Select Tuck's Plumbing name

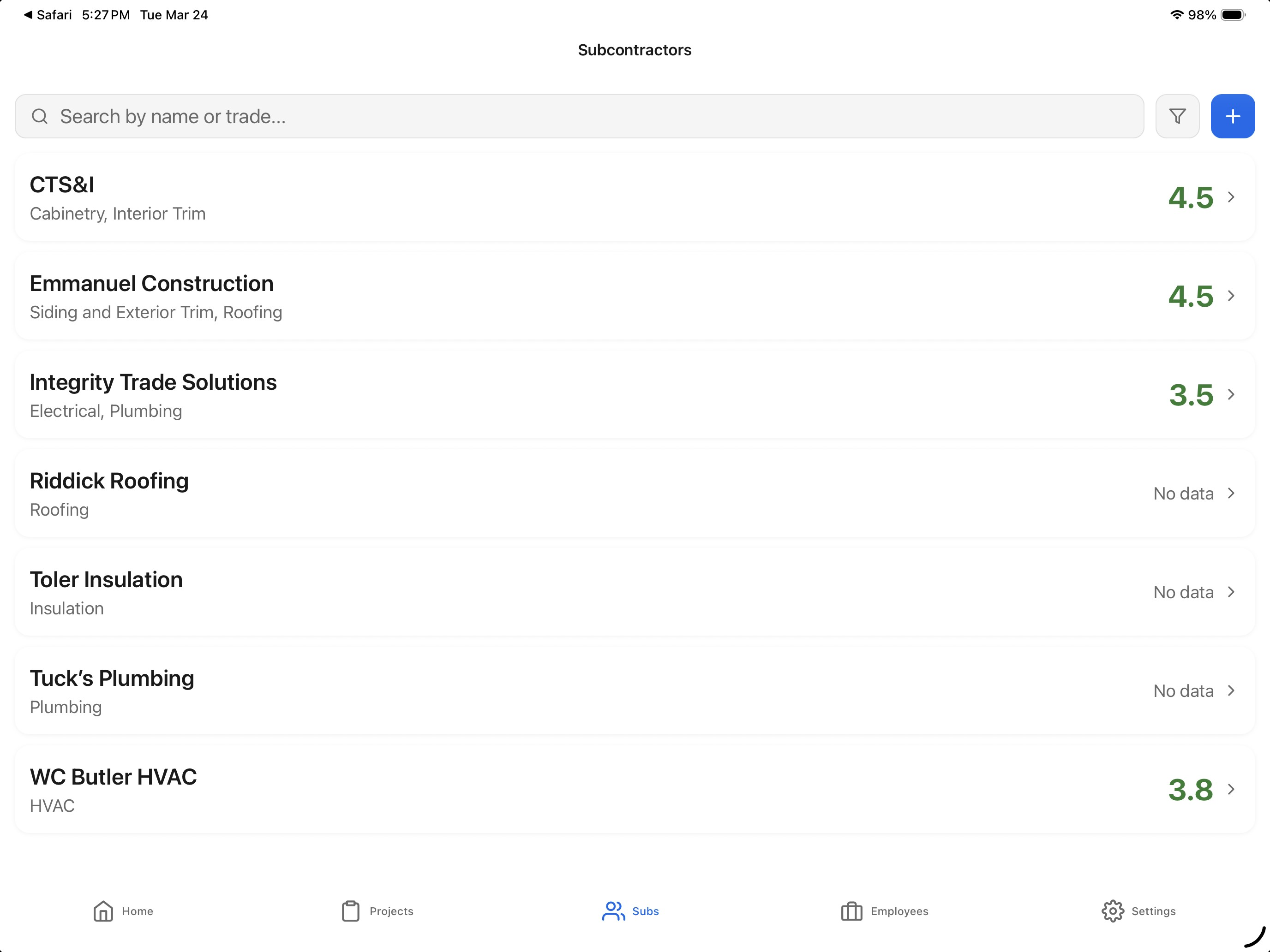(112, 679)
